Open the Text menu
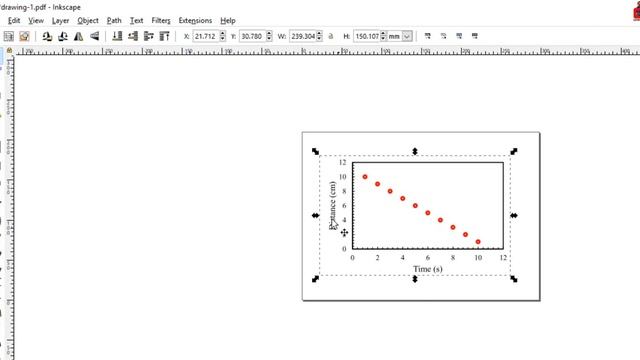The image size is (640, 360). click(x=136, y=20)
